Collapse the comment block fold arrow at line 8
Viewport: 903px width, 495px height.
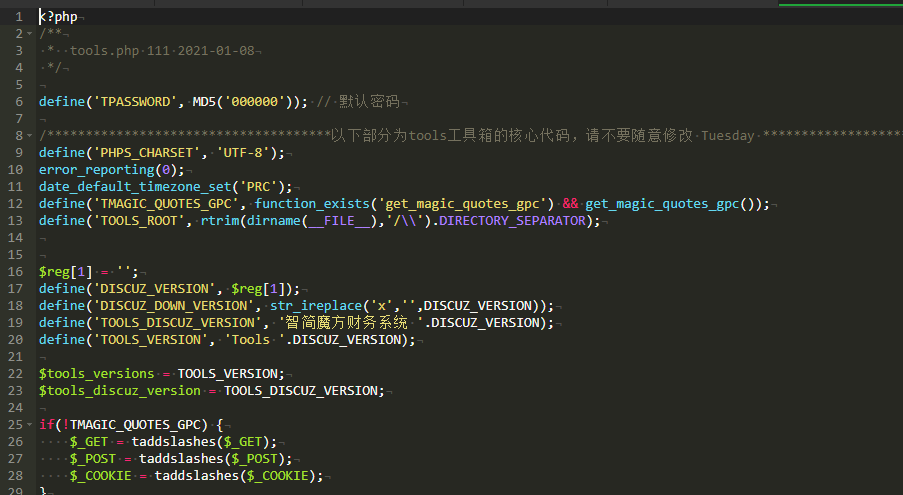pyautogui.click(x=30, y=136)
